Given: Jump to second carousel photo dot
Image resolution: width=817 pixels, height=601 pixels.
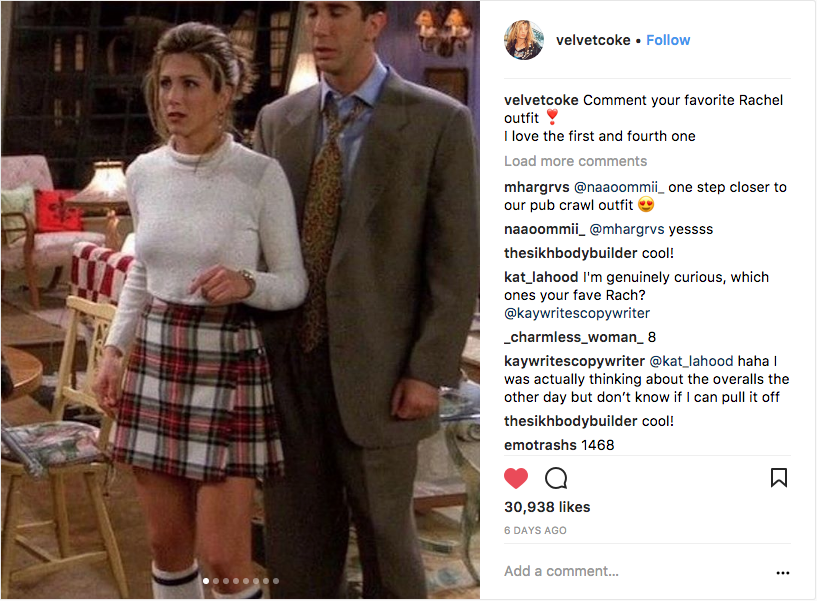Looking at the screenshot, I should pos(216,581).
